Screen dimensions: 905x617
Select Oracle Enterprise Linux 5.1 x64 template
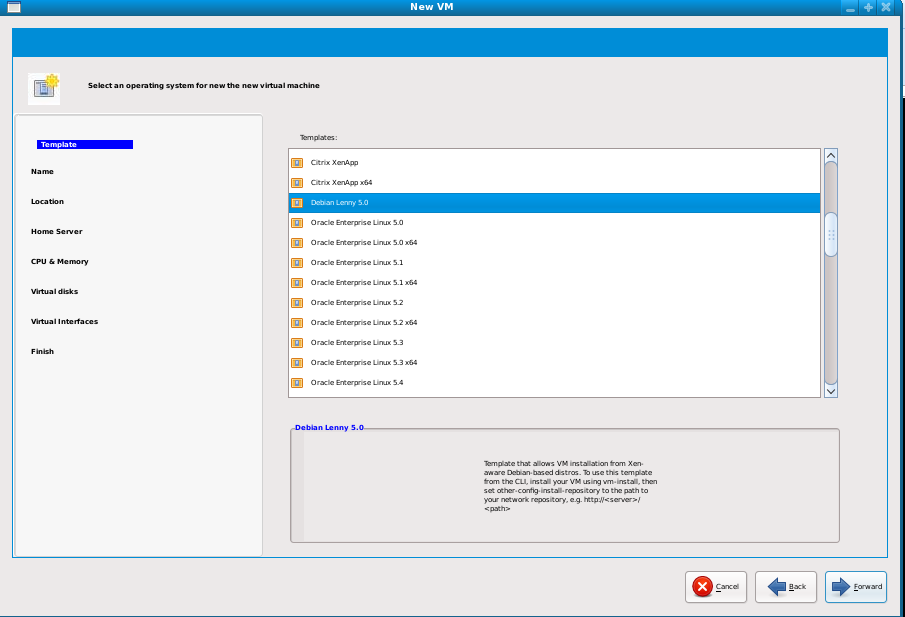363,282
